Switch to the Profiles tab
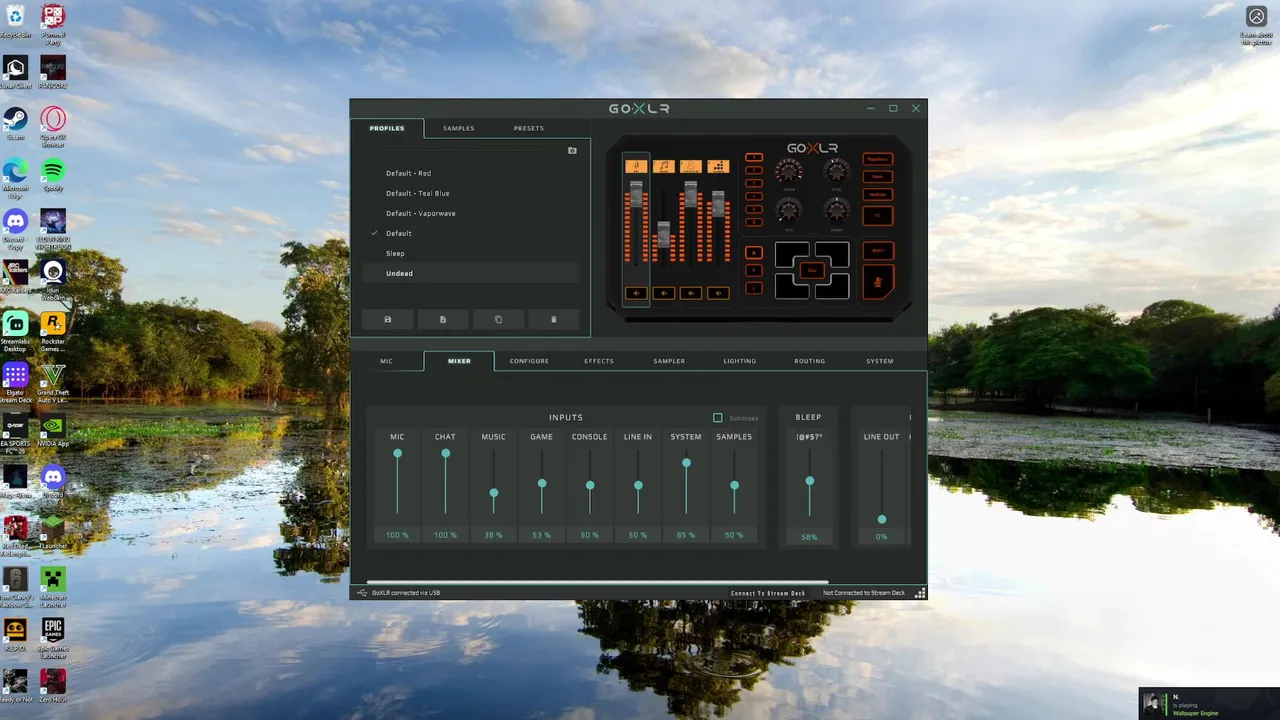The width and height of the screenshot is (1280, 720). pyautogui.click(x=387, y=128)
